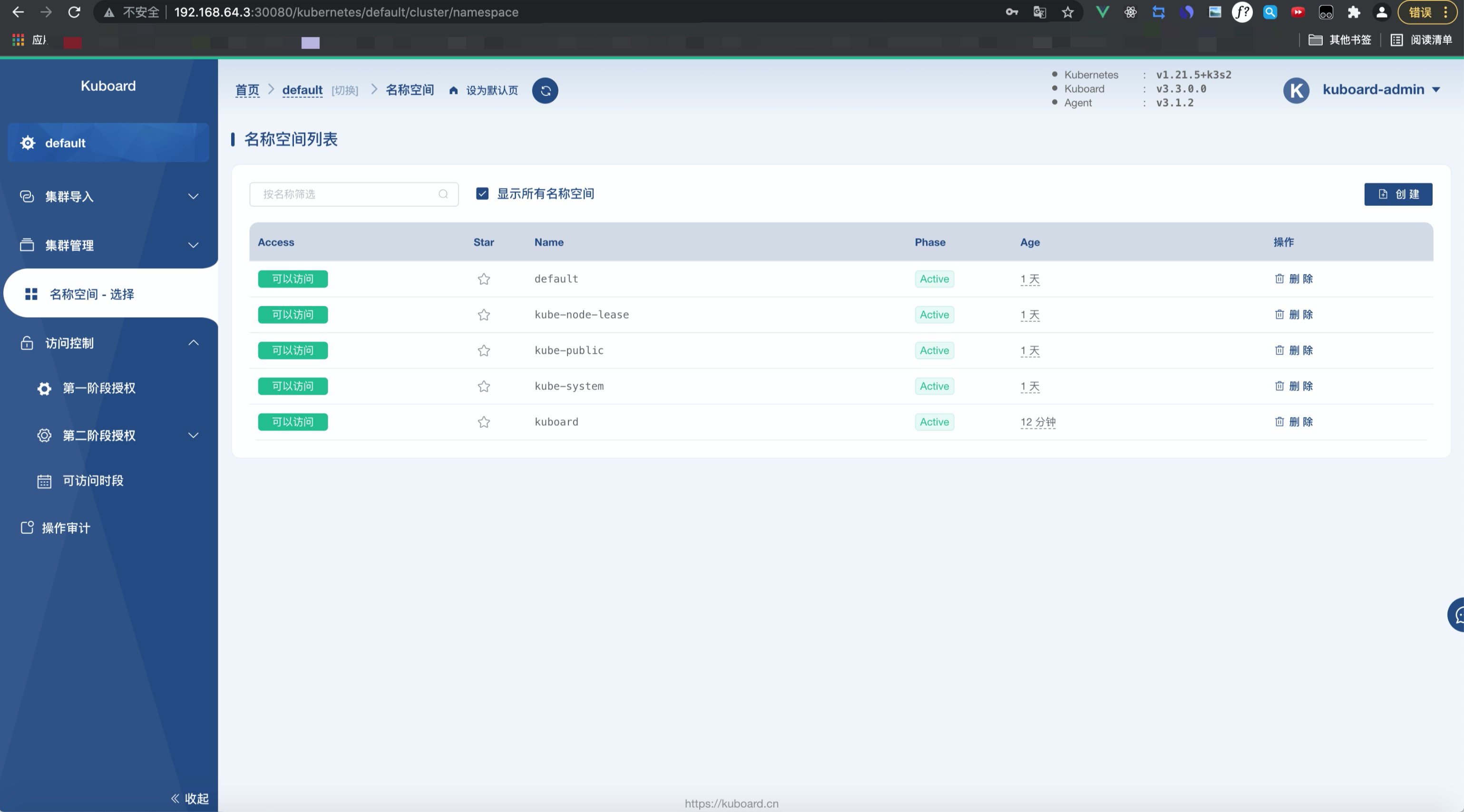Screen dimensions: 1464x812
Task: Open the React devtools extension icon
Action: [x=1131, y=12]
